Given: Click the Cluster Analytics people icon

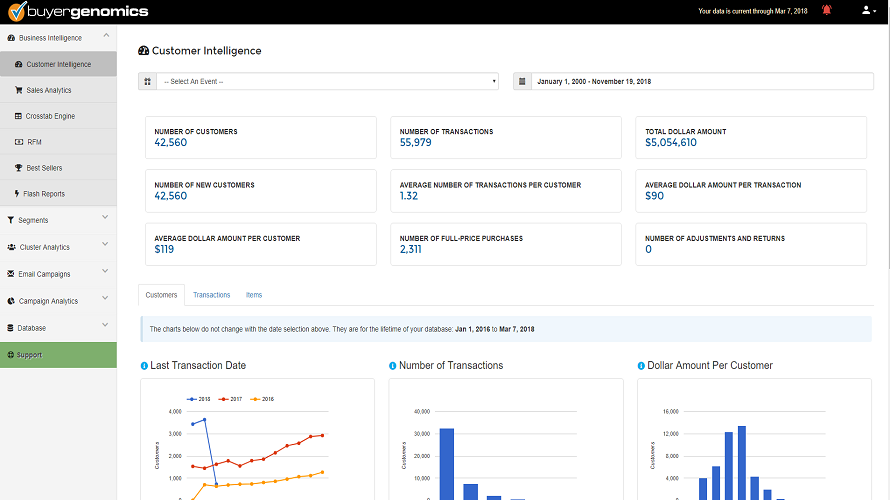Looking at the screenshot, I should (11, 247).
